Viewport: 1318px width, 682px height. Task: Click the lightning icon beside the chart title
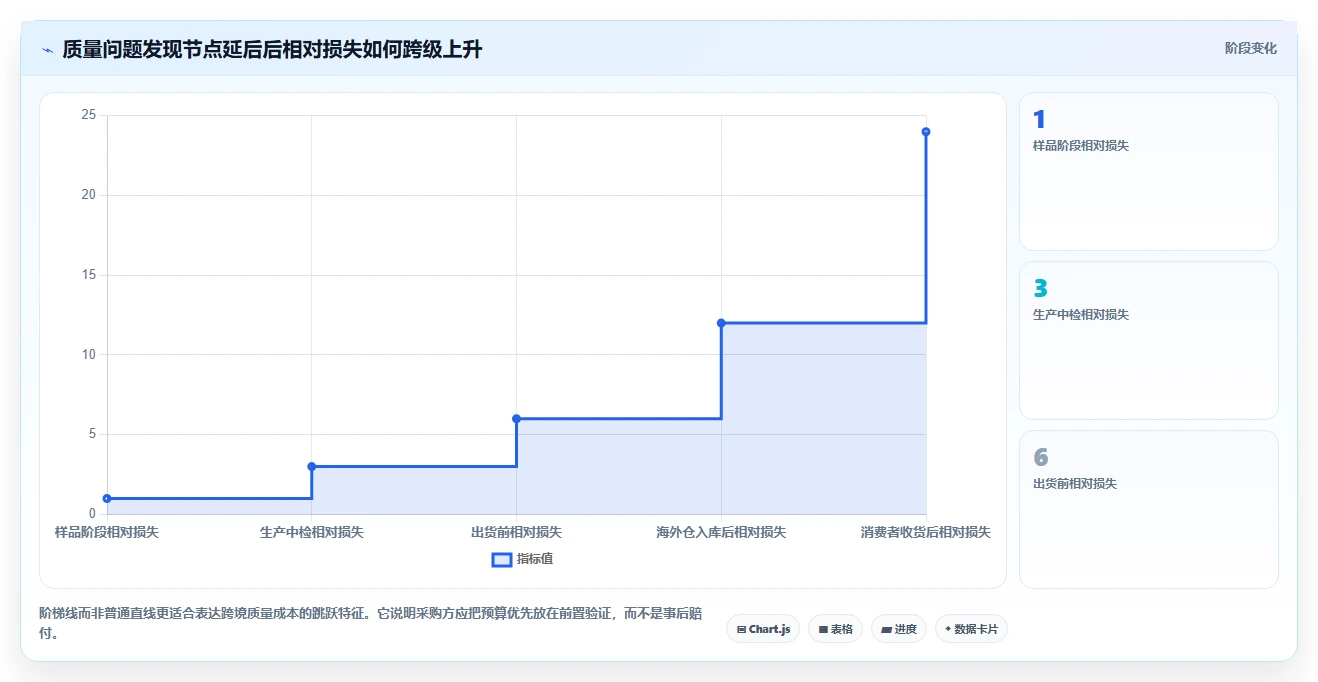tap(47, 50)
